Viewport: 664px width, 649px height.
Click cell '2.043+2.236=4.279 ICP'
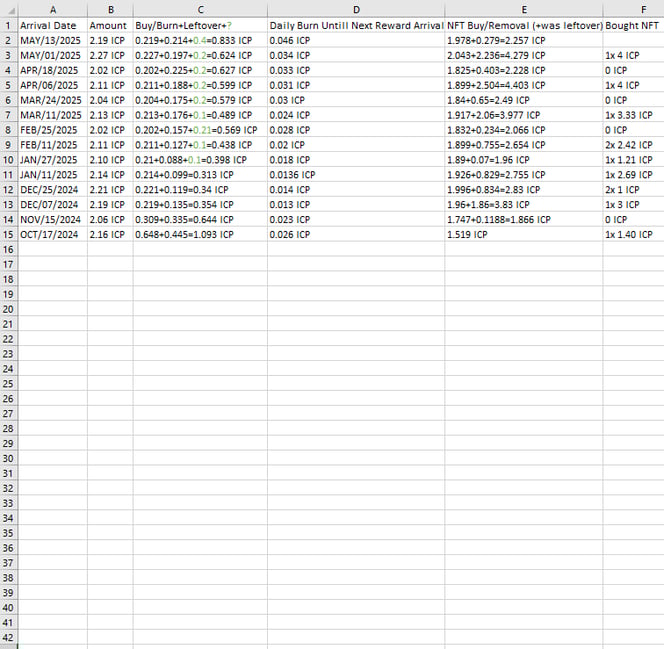pyautogui.click(x=524, y=55)
